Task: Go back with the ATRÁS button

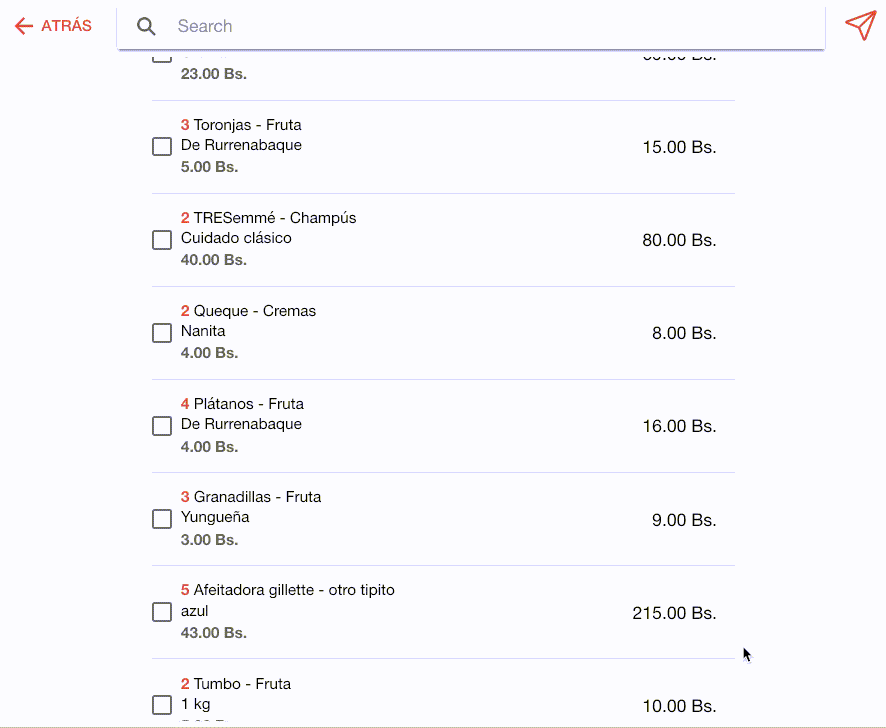Action: [54, 26]
